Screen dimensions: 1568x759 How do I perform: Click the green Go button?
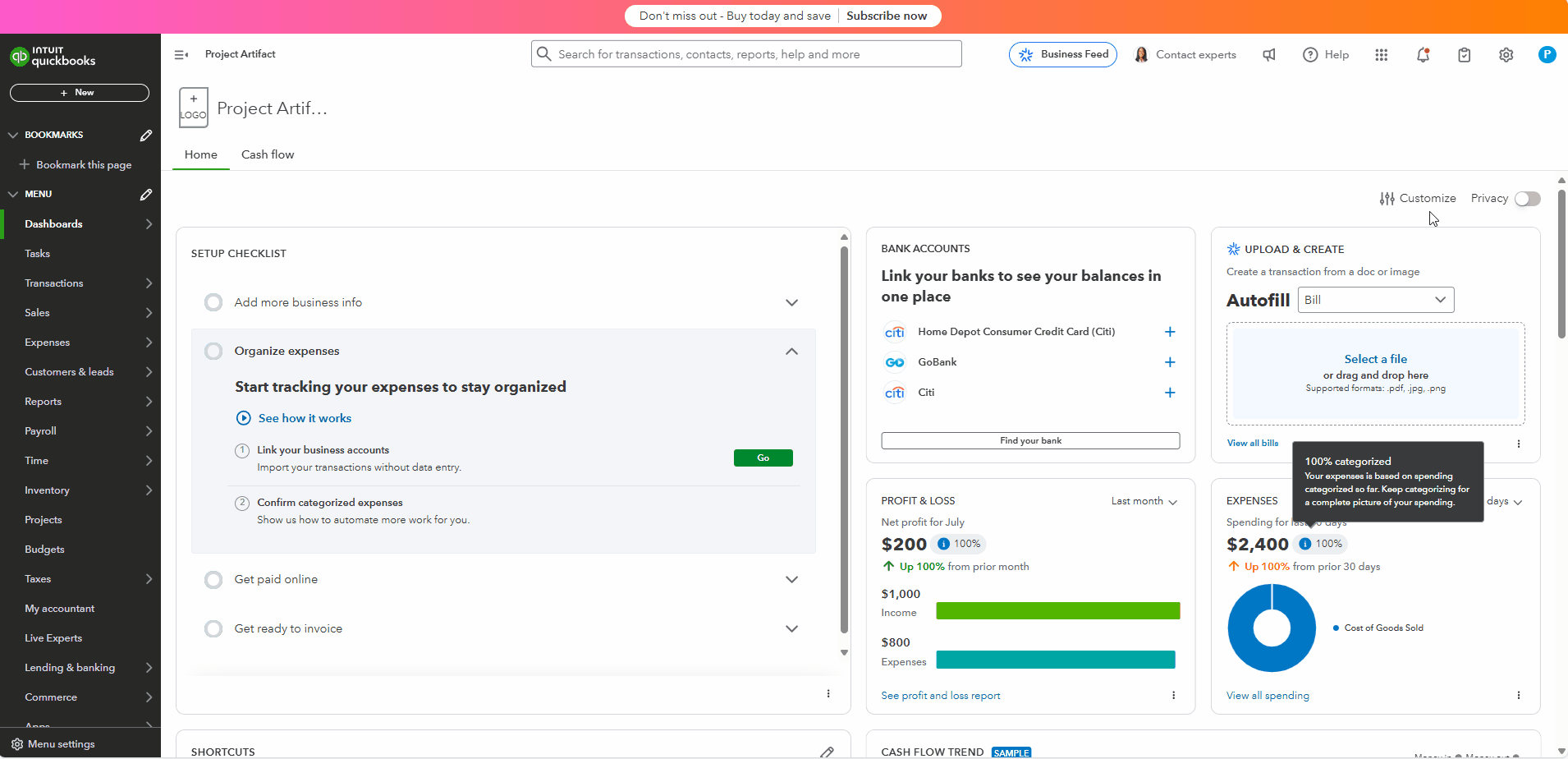click(763, 458)
